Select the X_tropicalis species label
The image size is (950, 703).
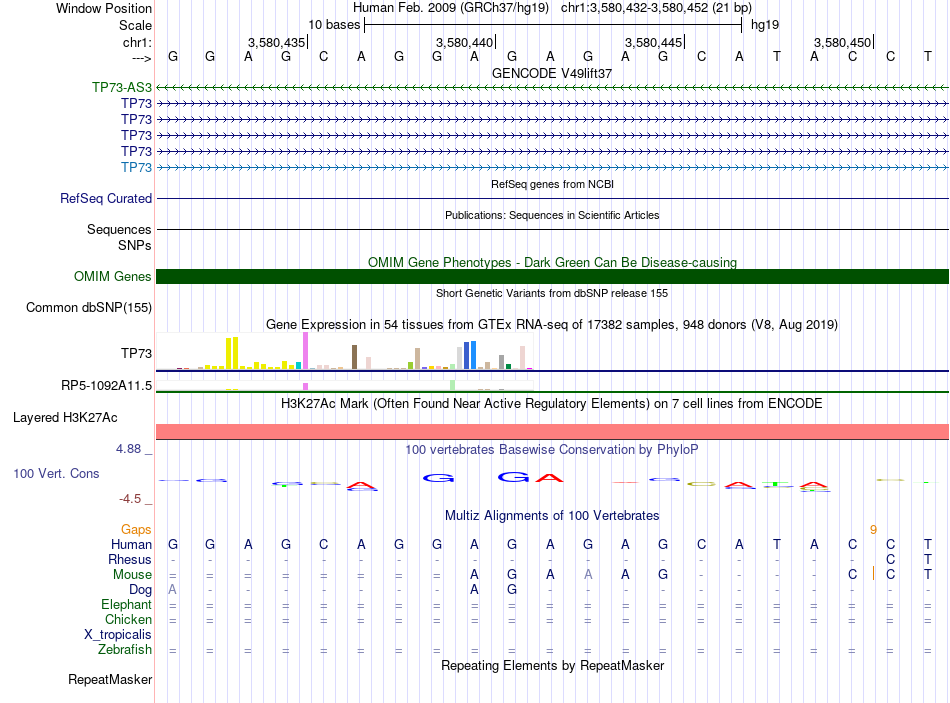pyautogui.click(x=118, y=635)
